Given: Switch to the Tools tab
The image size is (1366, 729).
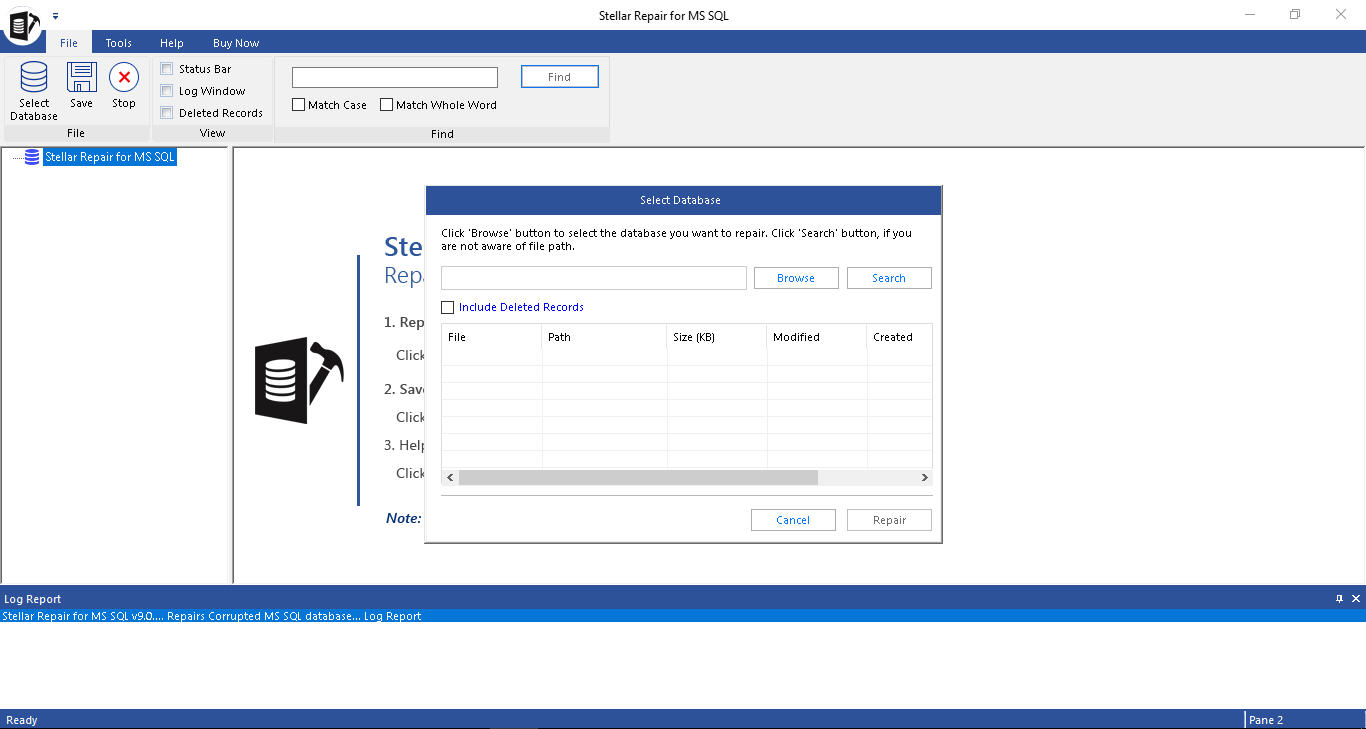Looking at the screenshot, I should 119,43.
